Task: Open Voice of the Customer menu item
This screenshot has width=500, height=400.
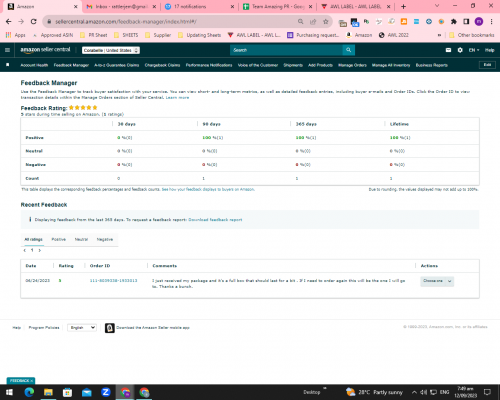Action: tap(258, 65)
